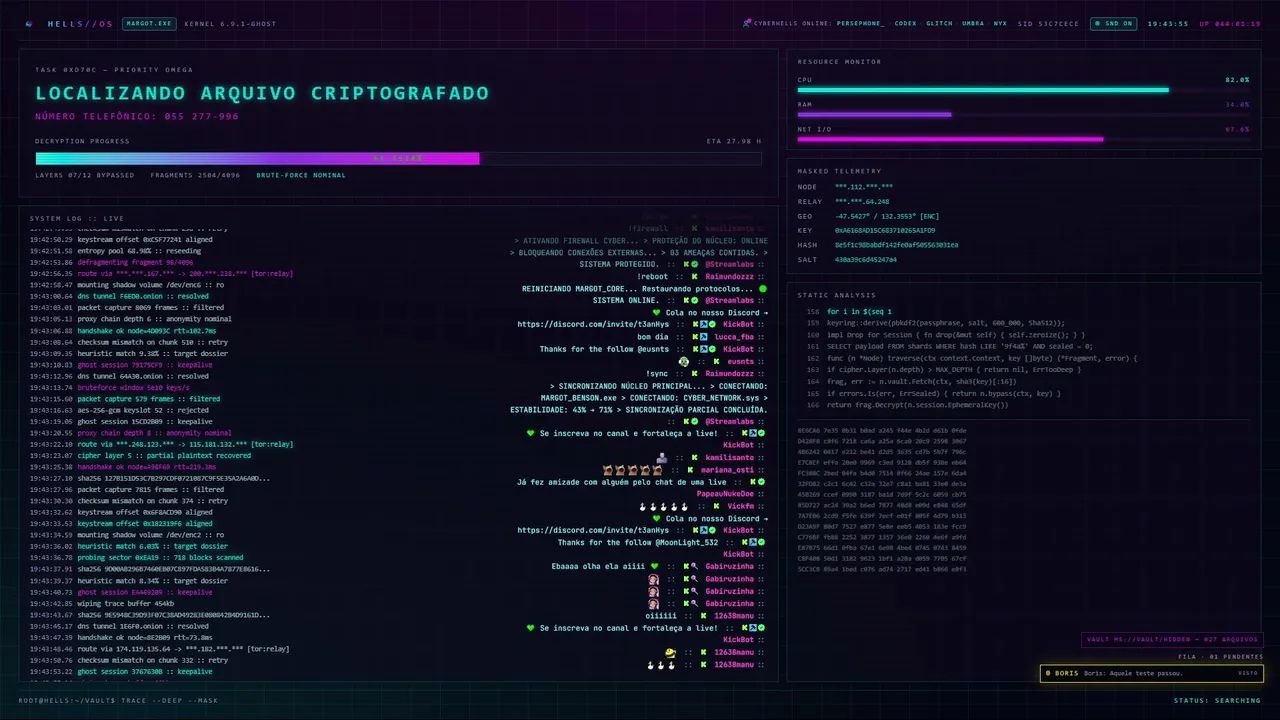
Task: Click the green status dot after 'Restaurando protocolos'
Action: point(762,288)
